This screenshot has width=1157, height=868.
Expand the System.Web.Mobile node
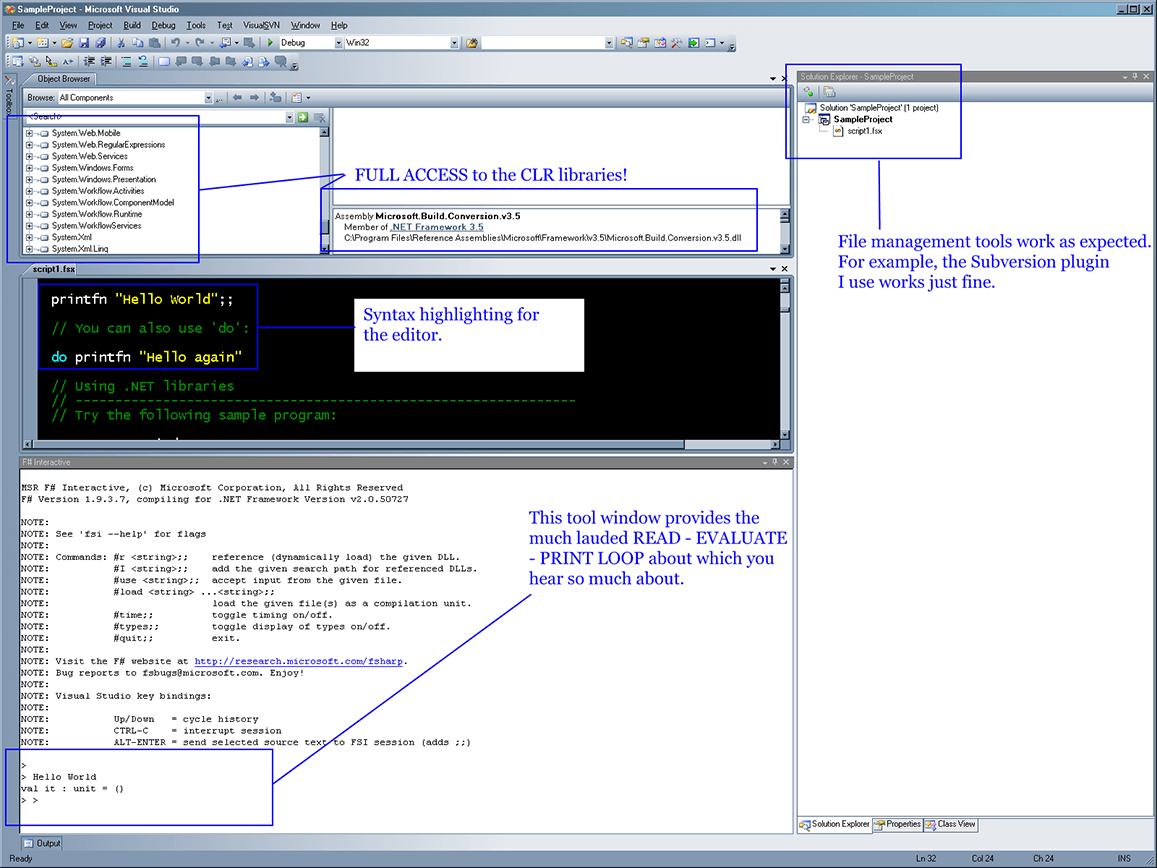30,134
